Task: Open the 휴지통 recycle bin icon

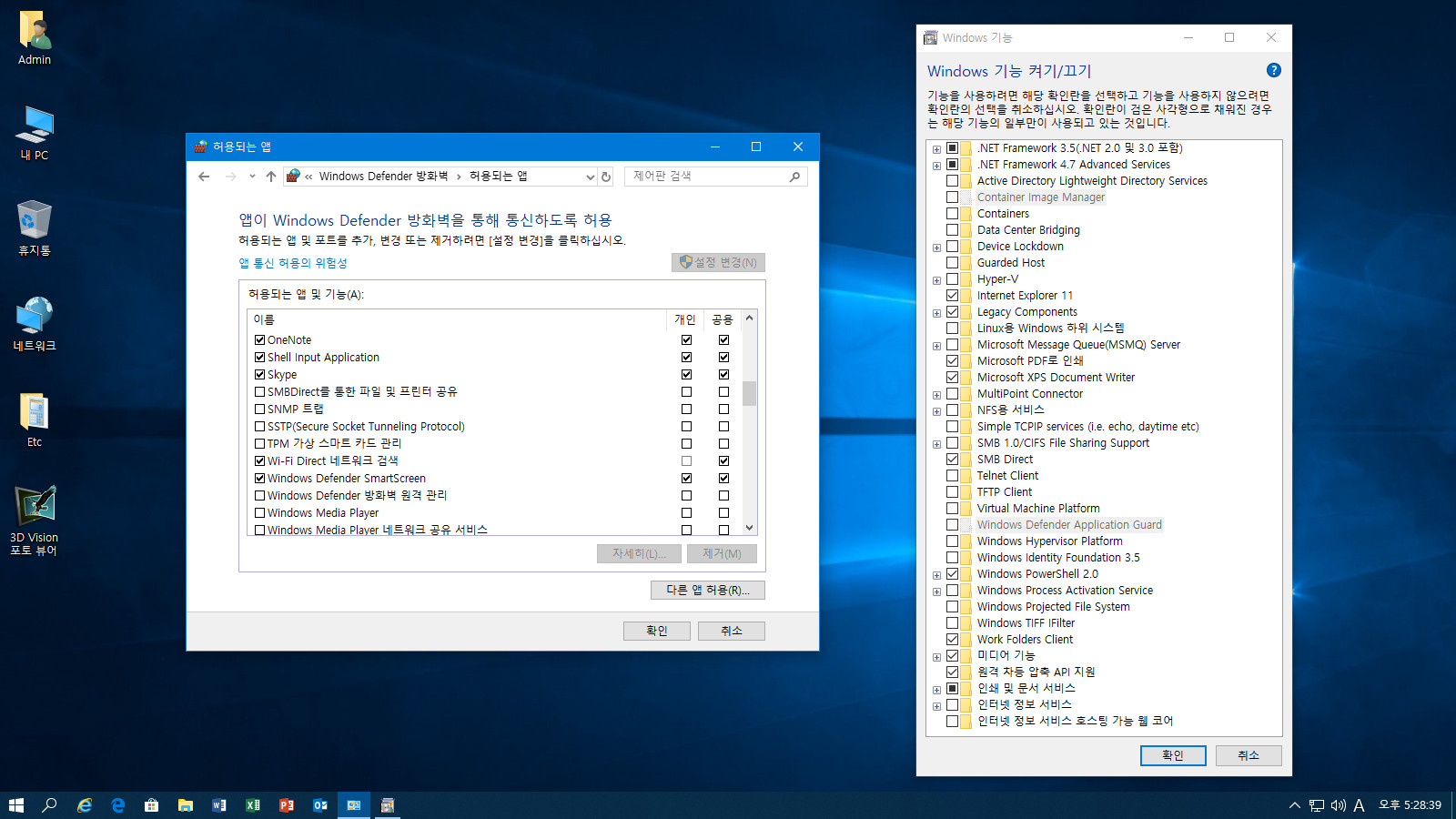Action: pyautogui.click(x=35, y=228)
